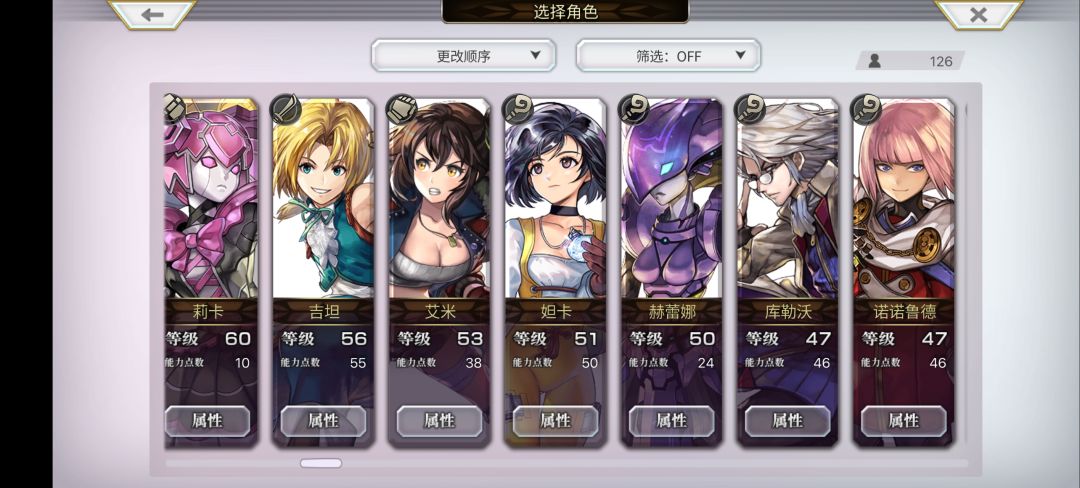Open 属性 for character 诺诺鲁德
The height and width of the screenshot is (488, 1080).
(x=904, y=421)
